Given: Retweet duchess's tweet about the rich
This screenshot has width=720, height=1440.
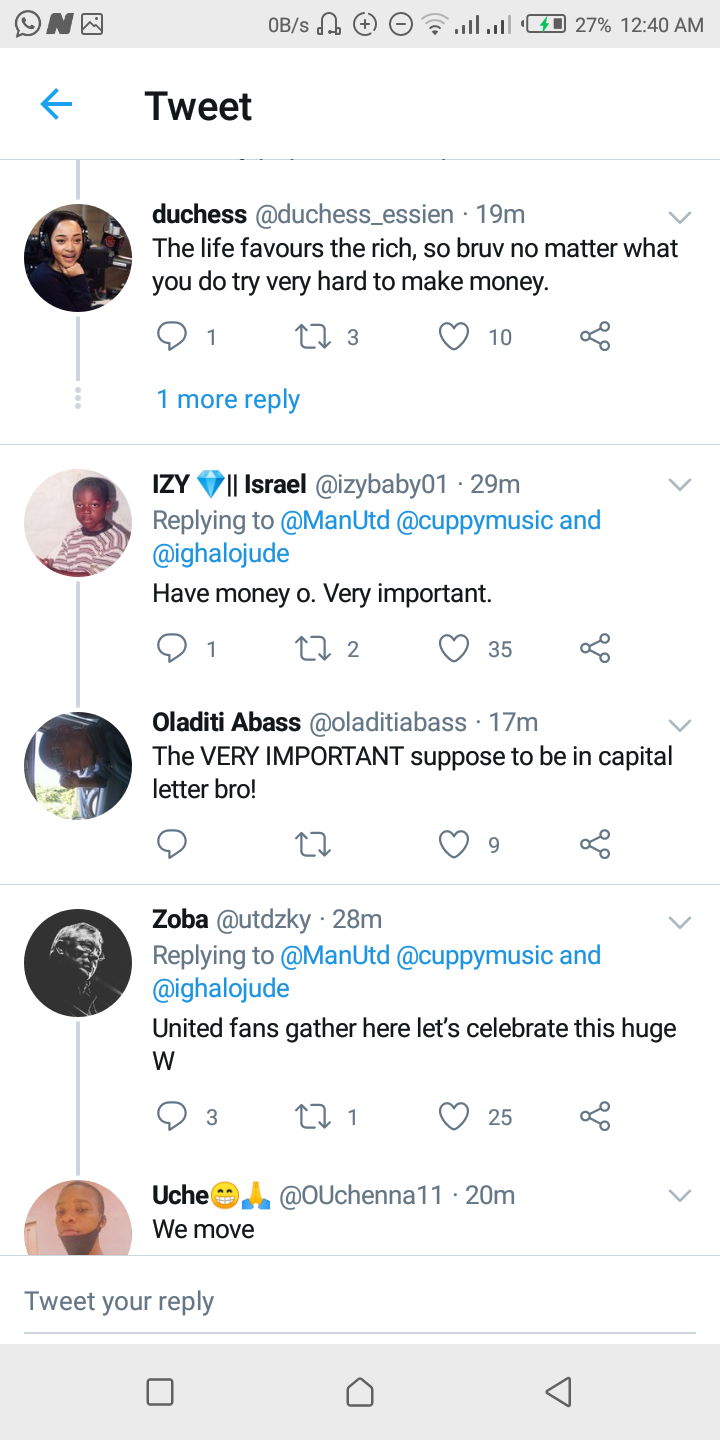Looking at the screenshot, I should [314, 337].
